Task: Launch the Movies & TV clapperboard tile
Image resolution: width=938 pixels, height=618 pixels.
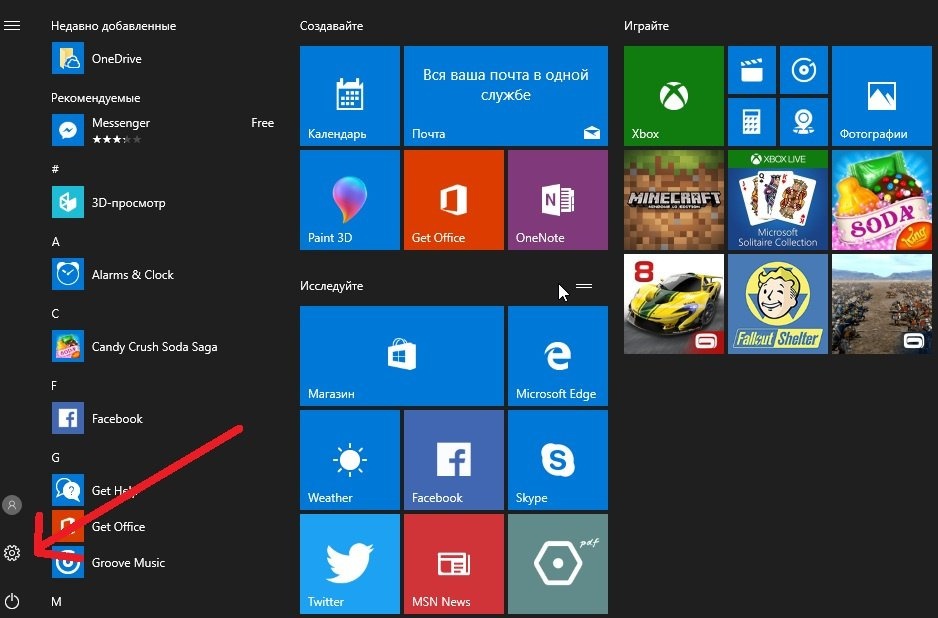Action: tap(750, 70)
